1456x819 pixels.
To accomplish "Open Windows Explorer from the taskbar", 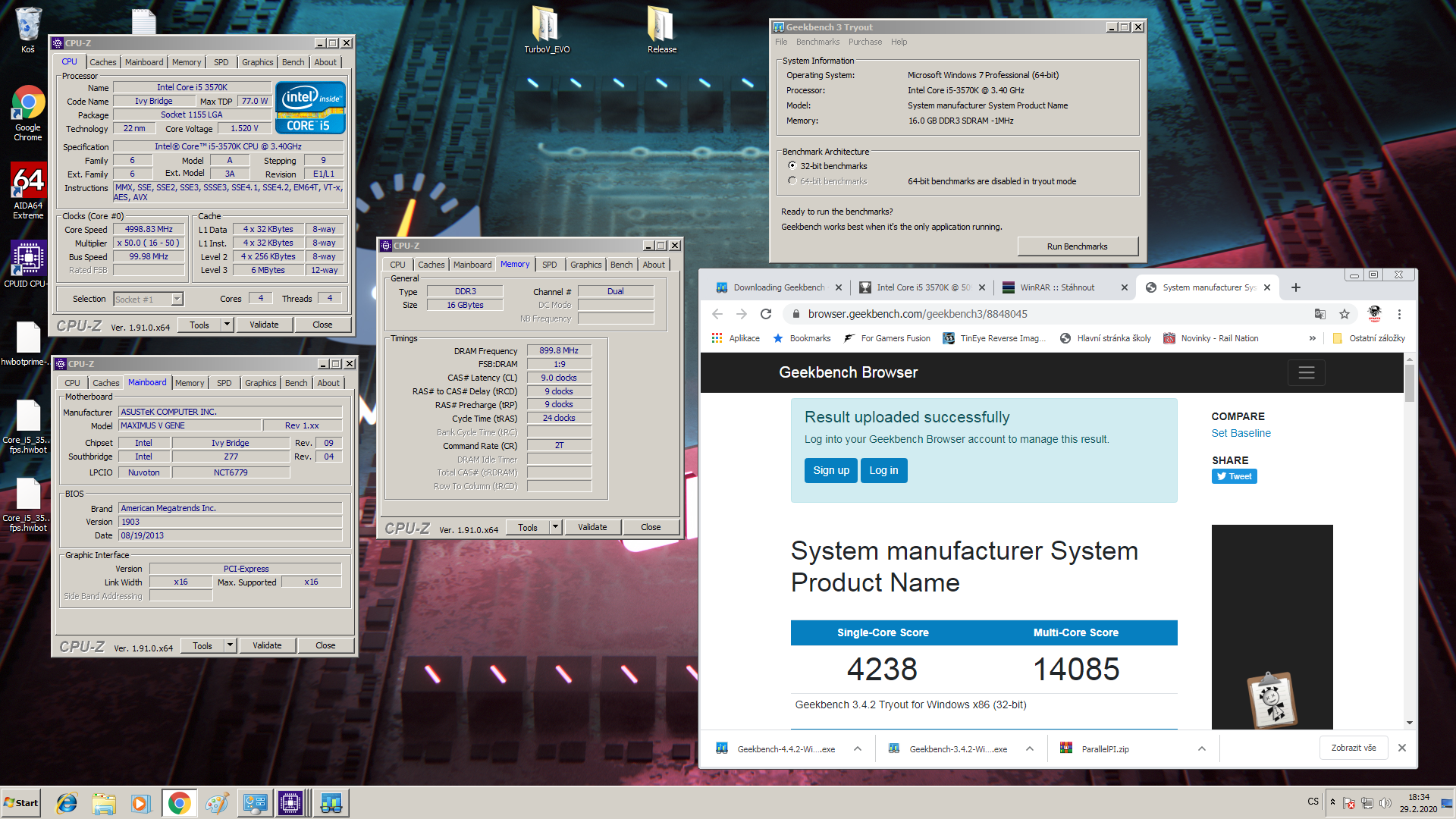I will tap(104, 803).
